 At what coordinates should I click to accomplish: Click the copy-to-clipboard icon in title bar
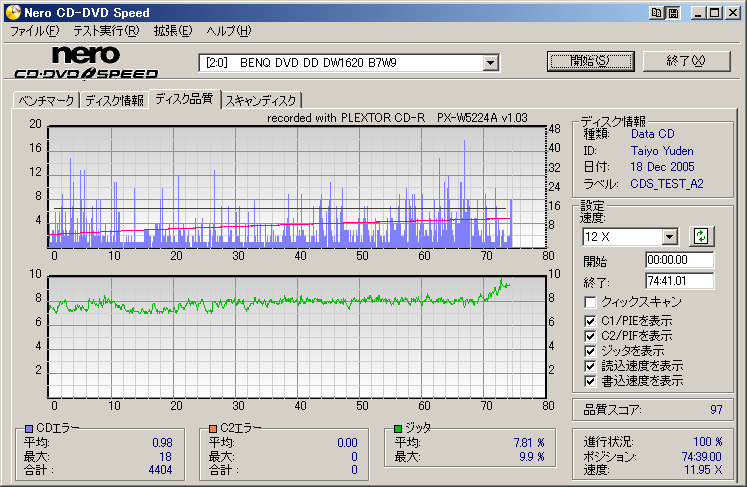pyautogui.click(x=656, y=12)
